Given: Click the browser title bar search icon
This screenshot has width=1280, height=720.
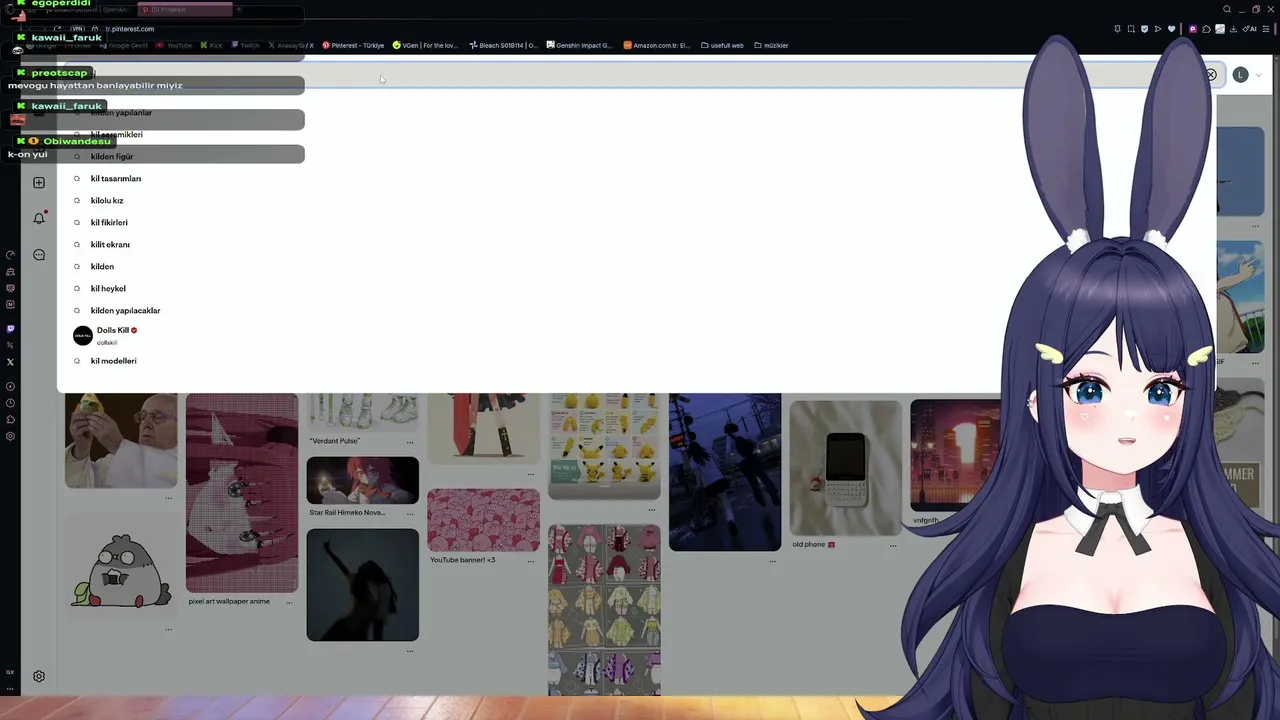Looking at the screenshot, I should coord(1227,10).
